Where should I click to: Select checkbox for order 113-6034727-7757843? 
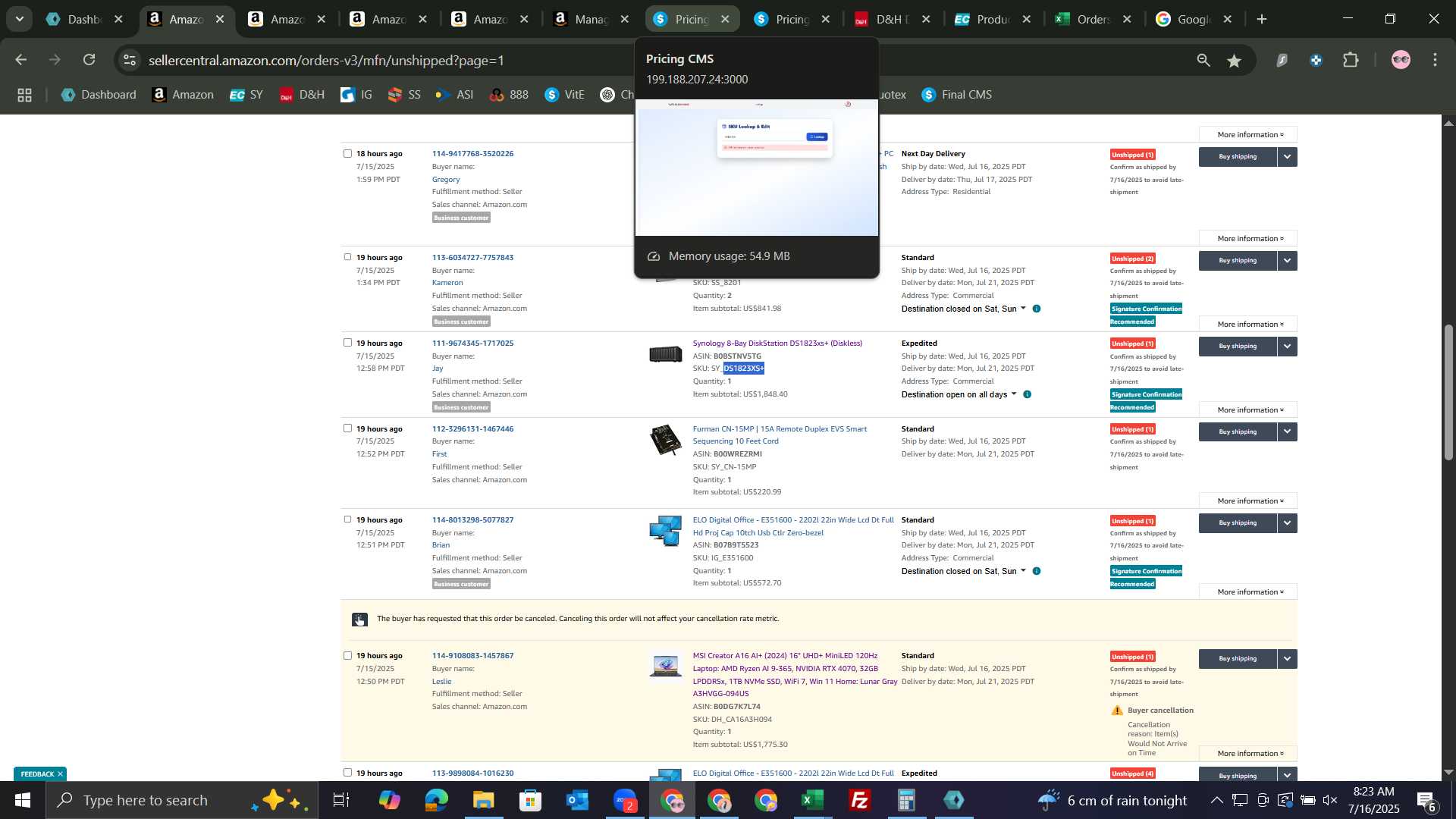click(347, 257)
